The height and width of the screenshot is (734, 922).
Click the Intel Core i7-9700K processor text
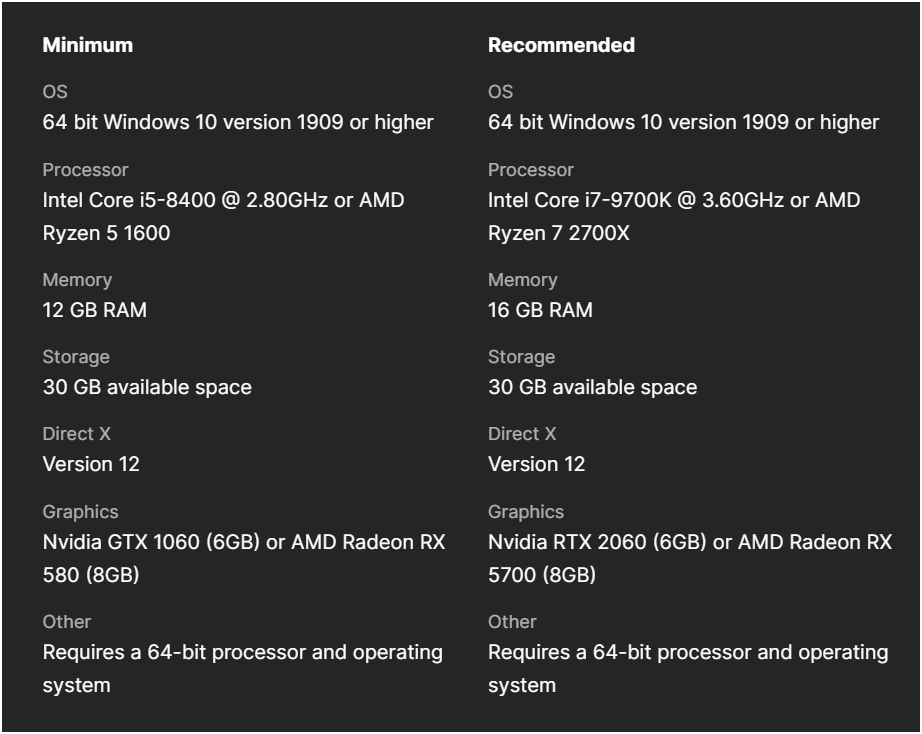point(579,201)
